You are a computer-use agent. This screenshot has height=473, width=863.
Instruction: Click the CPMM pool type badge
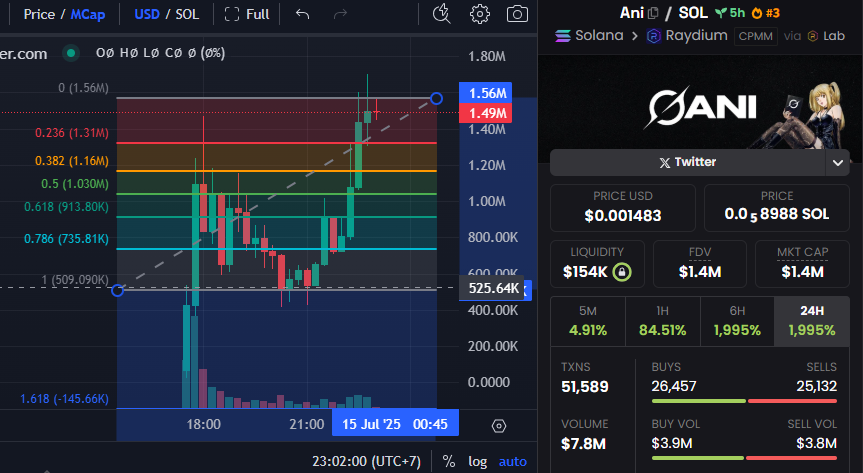point(756,36)
